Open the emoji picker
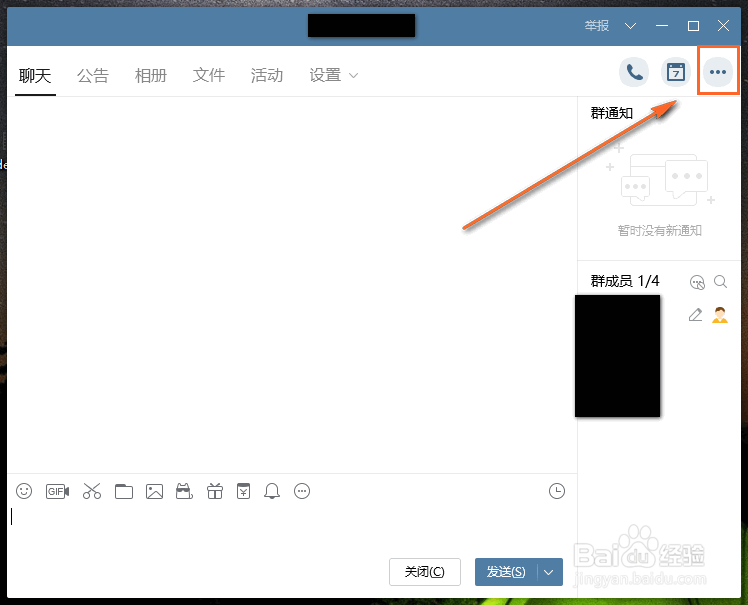Viewport: 748px width, 605px height. [x=24, y=491]
